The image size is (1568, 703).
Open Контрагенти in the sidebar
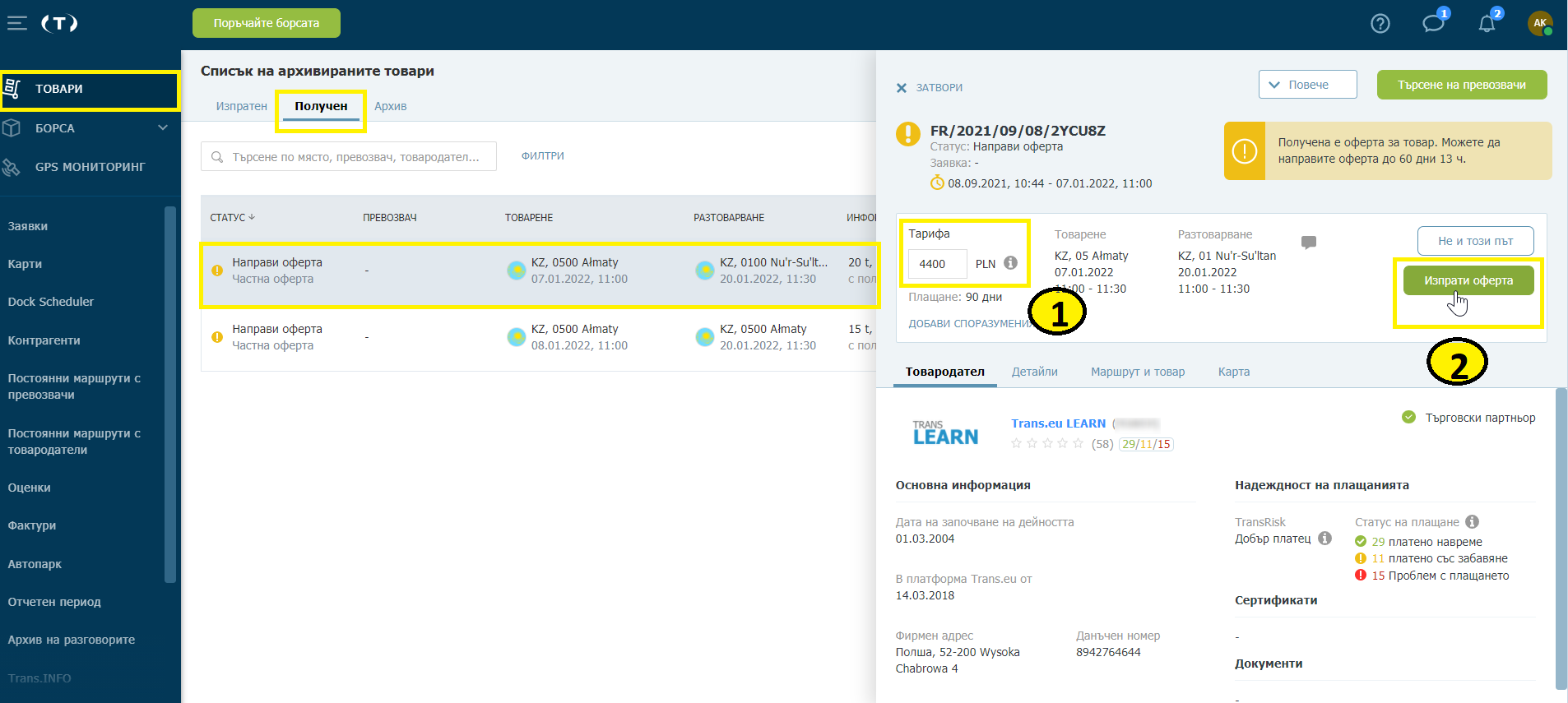click(x=44, y=340)
